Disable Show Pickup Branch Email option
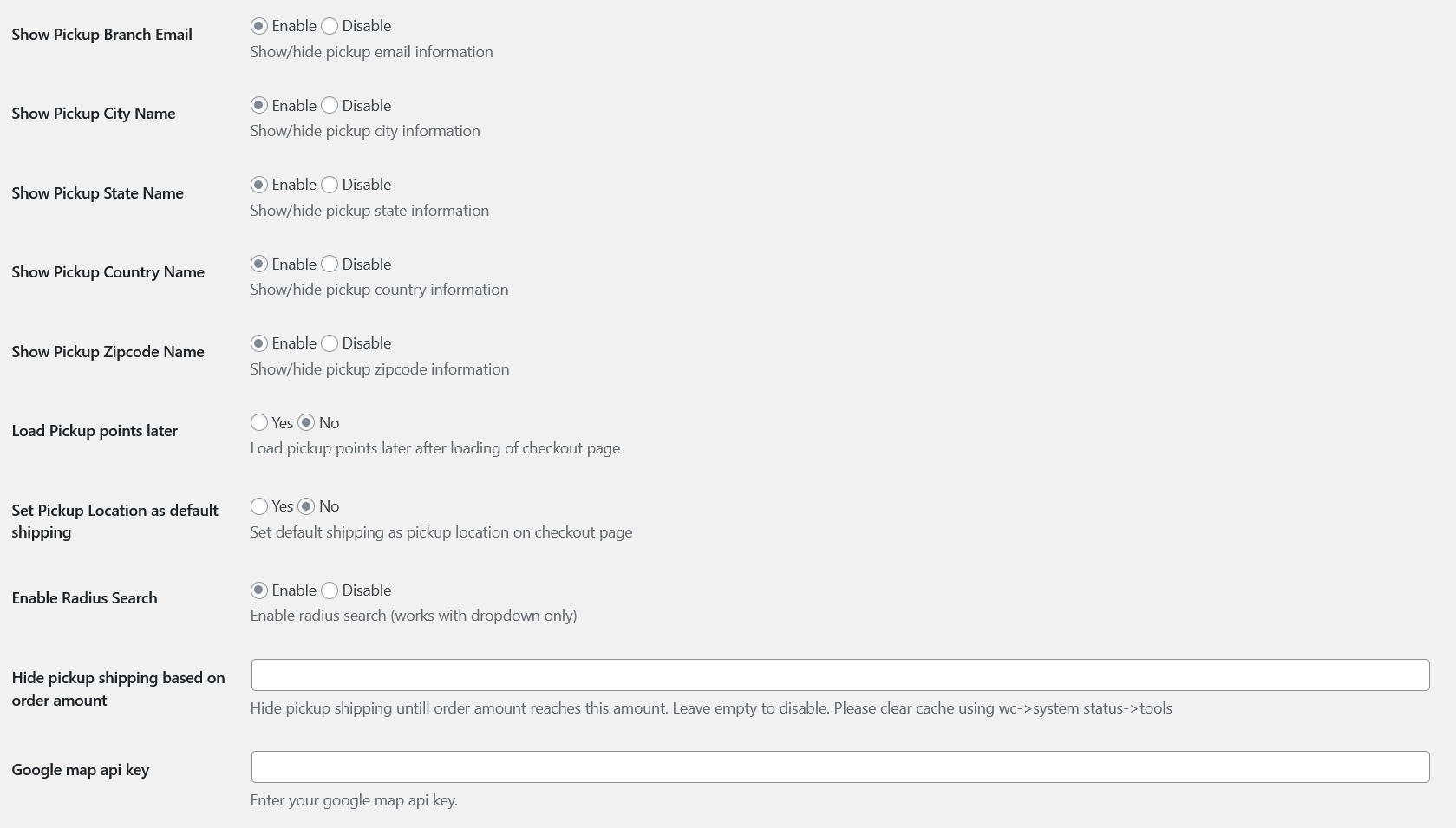Image resolution: width=1456 pixels, height=828 pixels. coord(330,26)
